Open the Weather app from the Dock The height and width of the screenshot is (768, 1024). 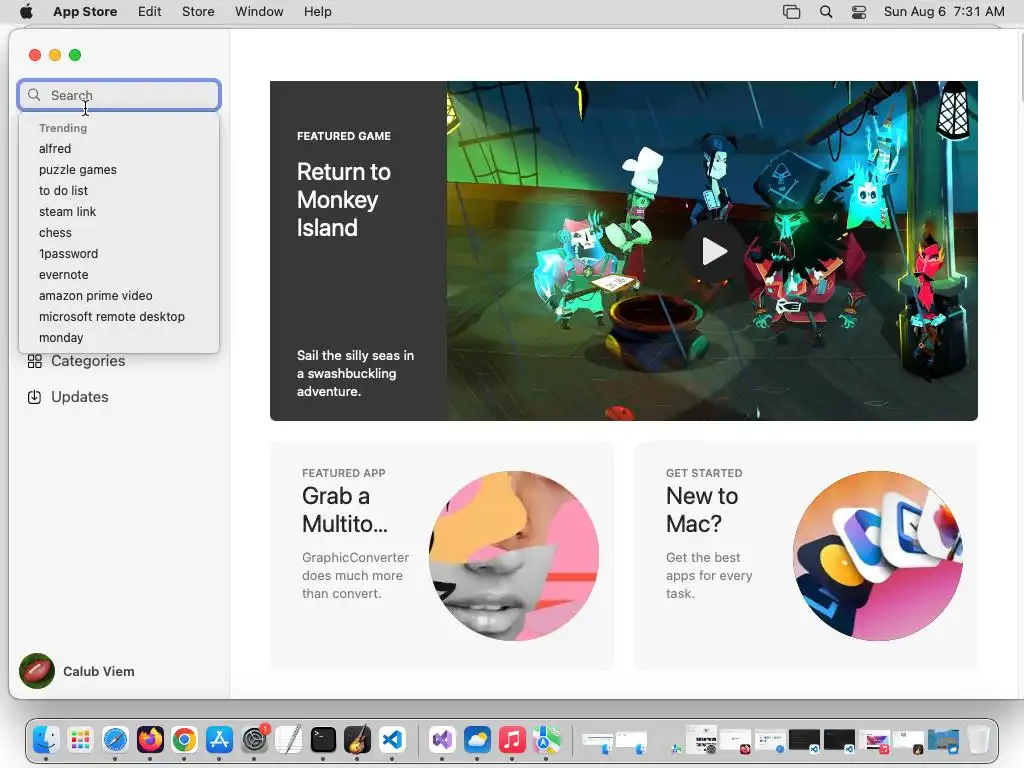point(477,740)
